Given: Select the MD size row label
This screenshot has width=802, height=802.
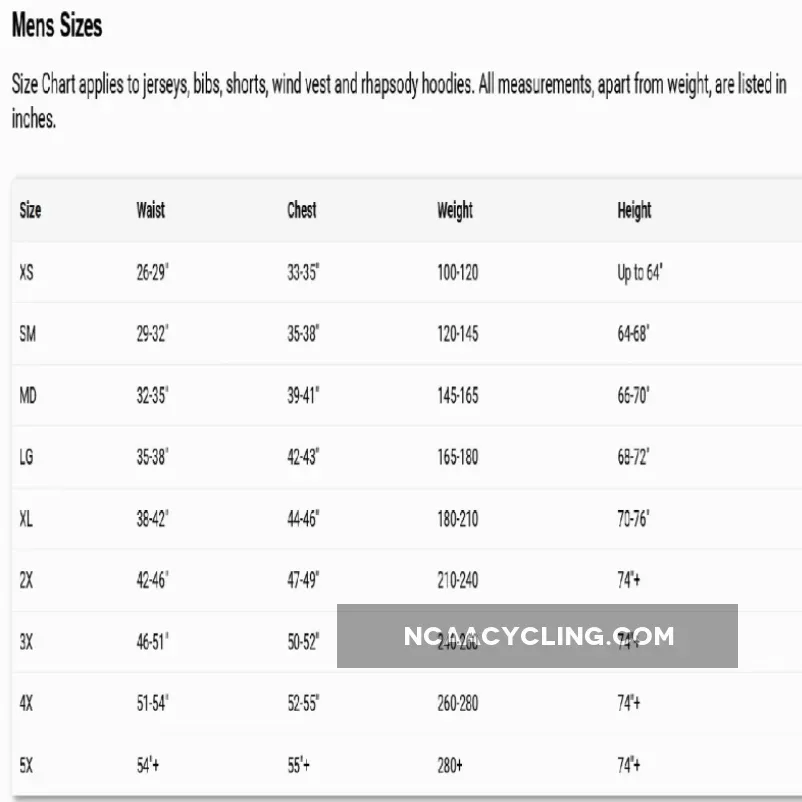Looking at the screenshot, I should point(28,395).
